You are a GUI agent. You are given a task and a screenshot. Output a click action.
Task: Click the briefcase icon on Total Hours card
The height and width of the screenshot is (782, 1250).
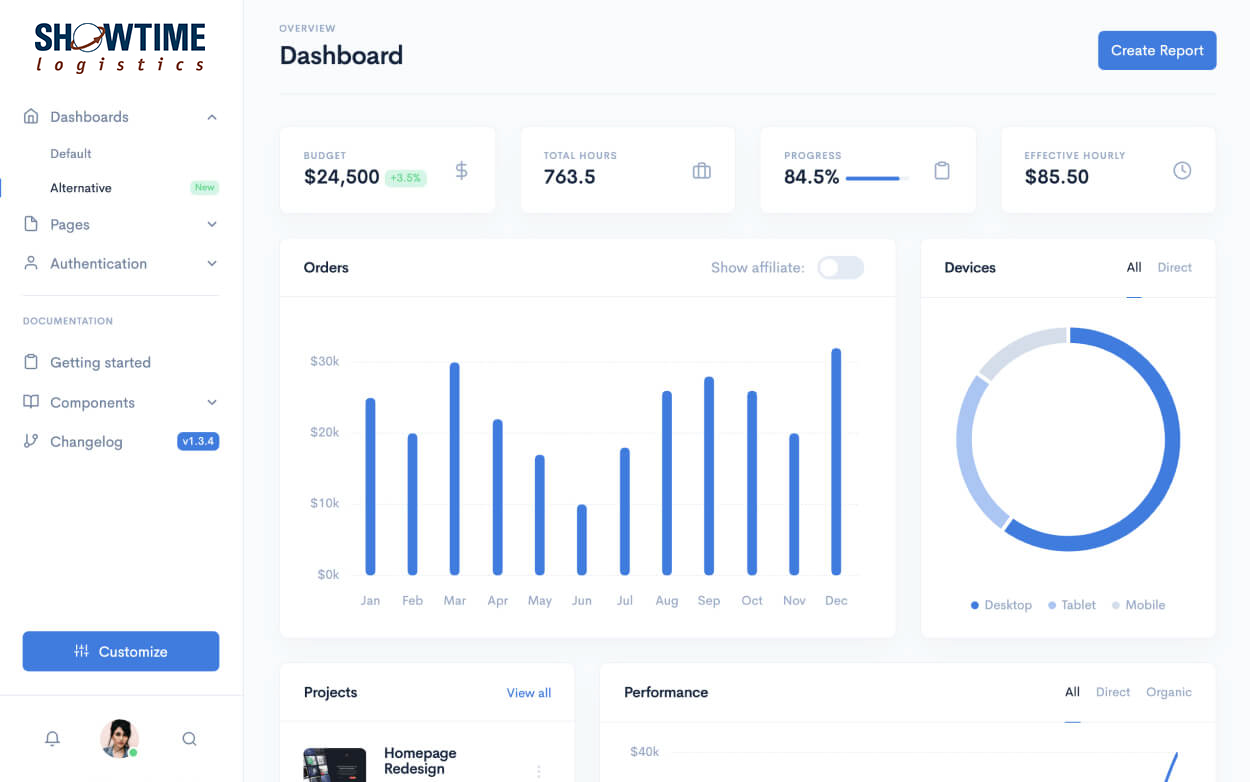[x=702, y=171]
